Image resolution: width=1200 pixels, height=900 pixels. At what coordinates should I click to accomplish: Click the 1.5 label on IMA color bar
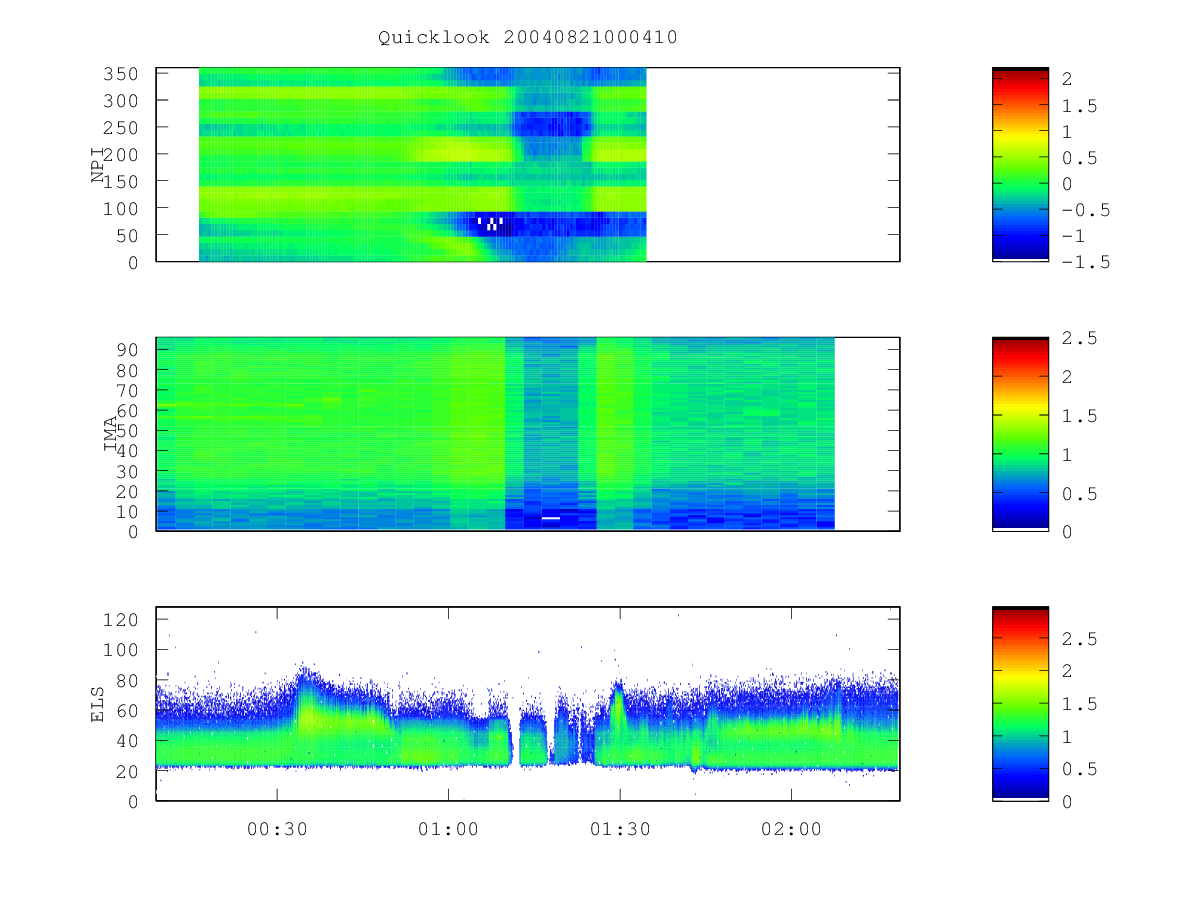(1078, 415)
